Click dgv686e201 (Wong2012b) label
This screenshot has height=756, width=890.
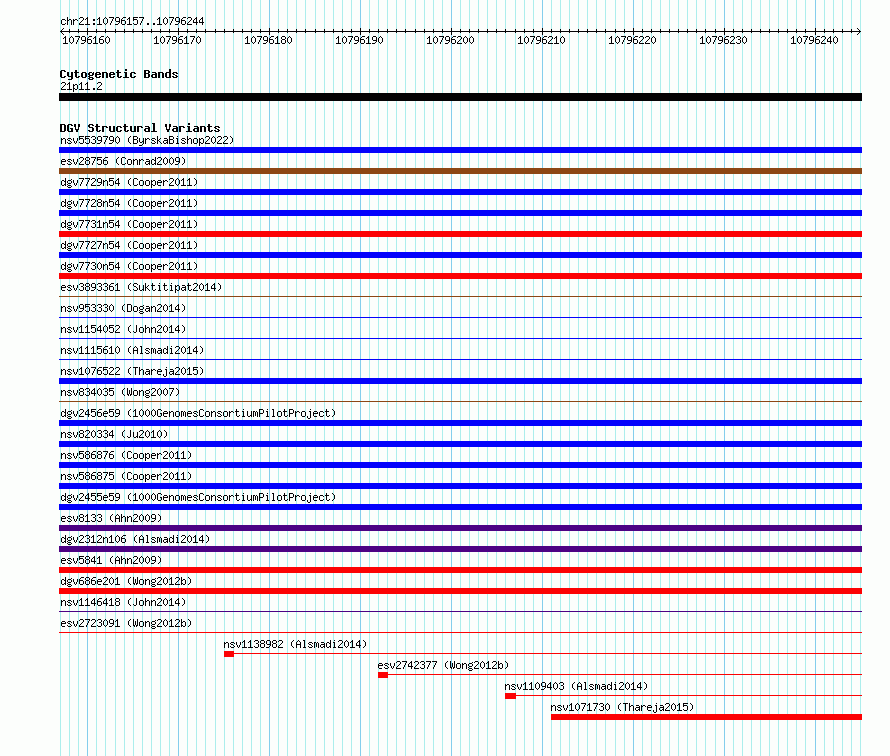pos(126,581)
